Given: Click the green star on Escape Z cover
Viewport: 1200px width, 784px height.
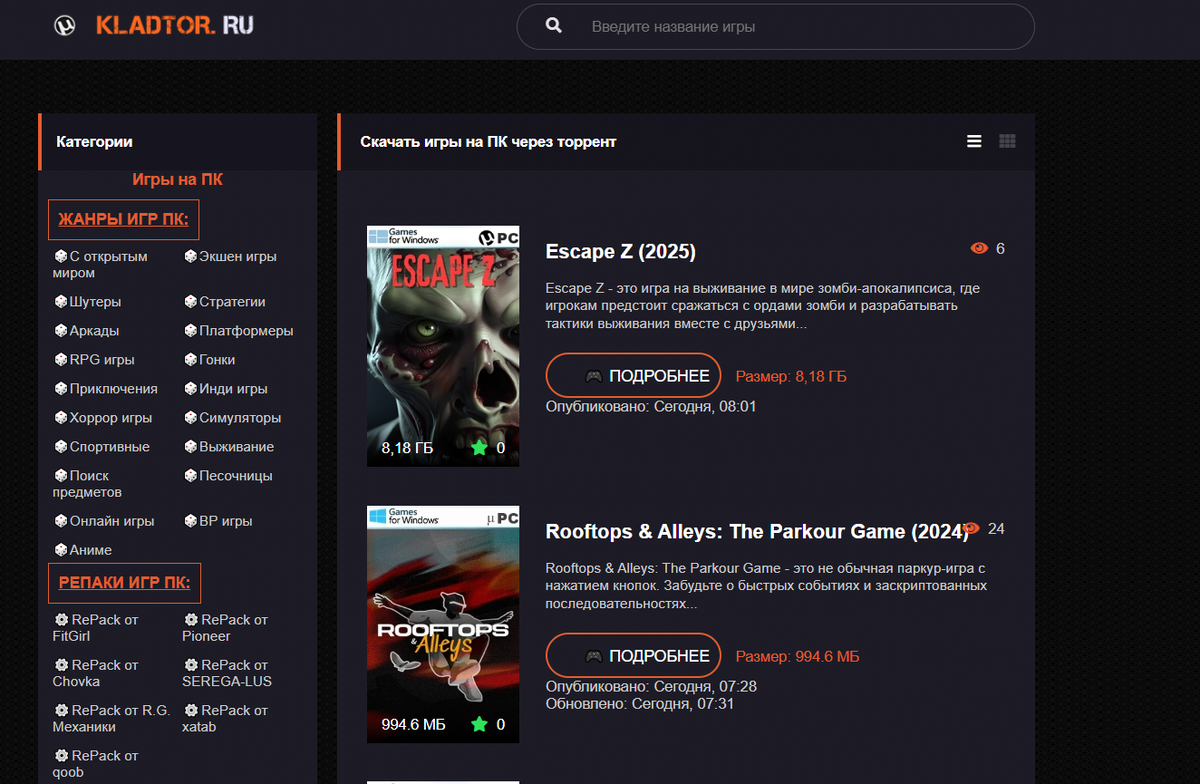Looking at the screenshot, I should [479, 447].
